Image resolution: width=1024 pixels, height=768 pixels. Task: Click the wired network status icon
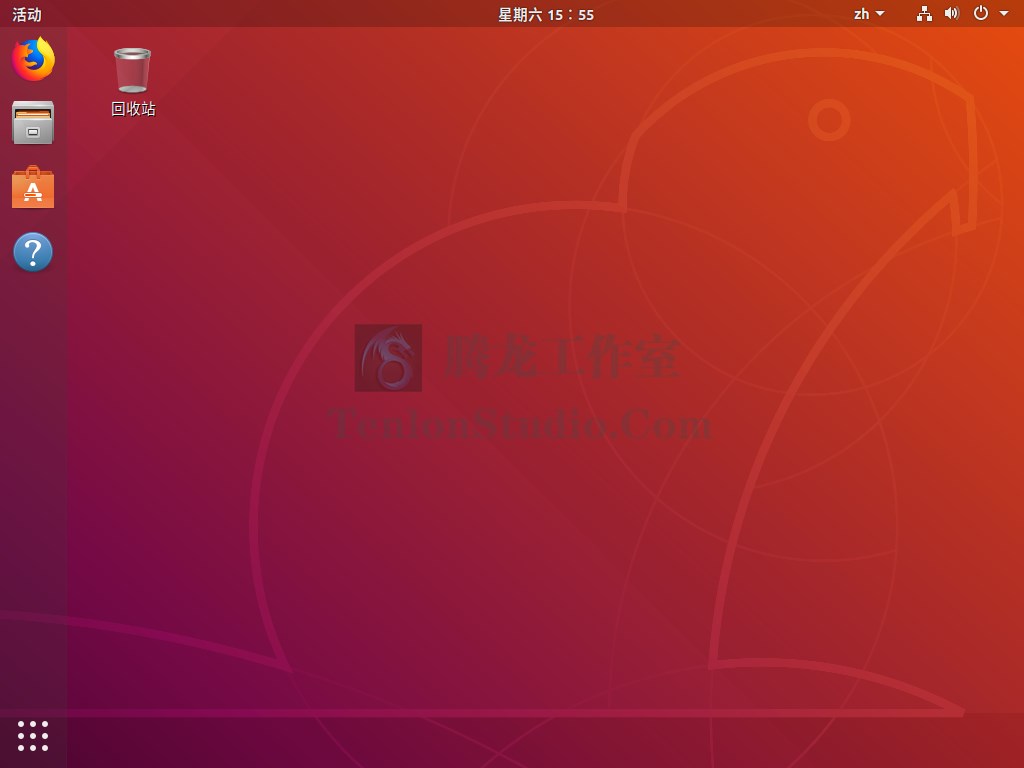[924, 14]
